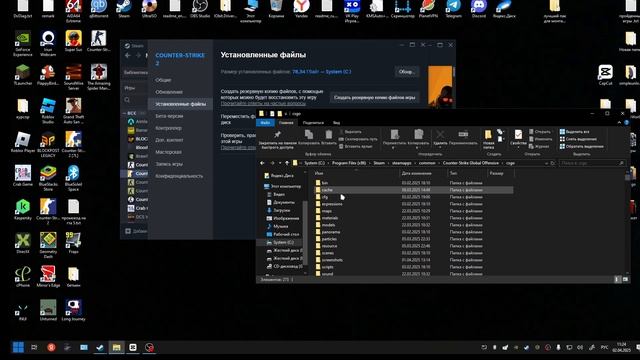Screen dimensions: 640x360
Task: Open the Unturned desktop shortcut
Action: point(48,310)
